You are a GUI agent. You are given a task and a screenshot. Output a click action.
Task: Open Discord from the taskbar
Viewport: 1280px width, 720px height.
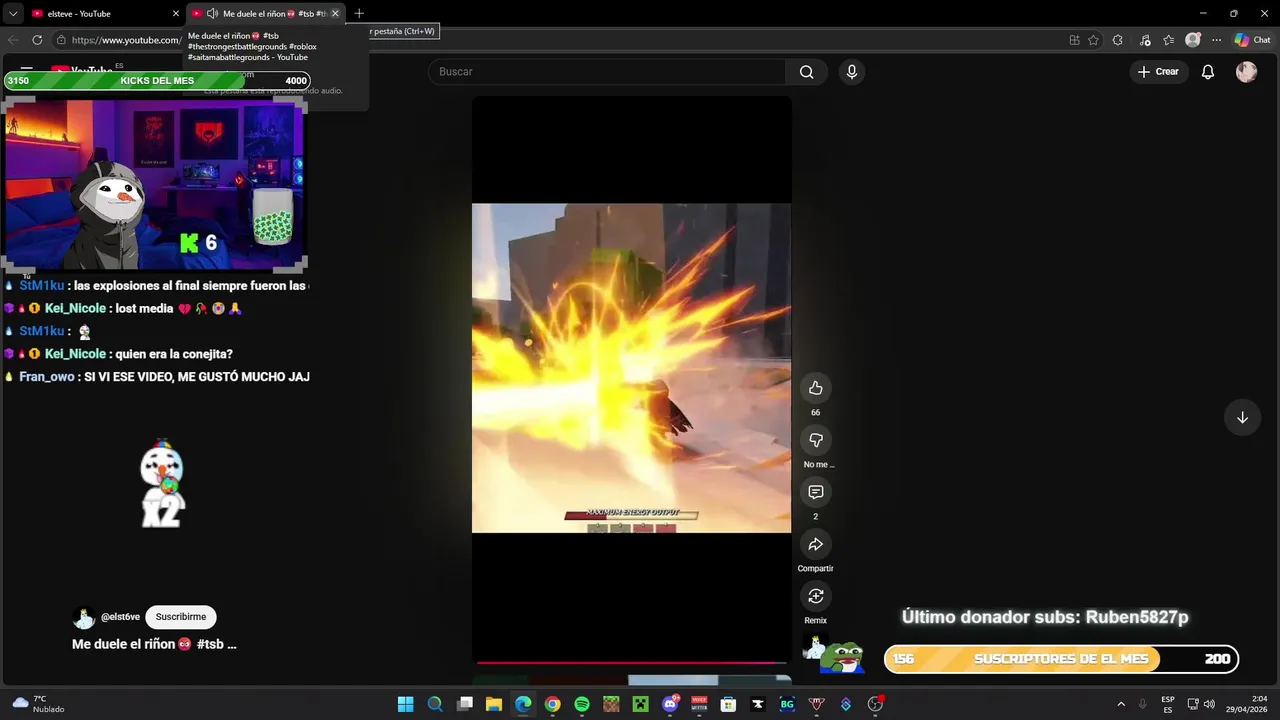tap(670, 704)
